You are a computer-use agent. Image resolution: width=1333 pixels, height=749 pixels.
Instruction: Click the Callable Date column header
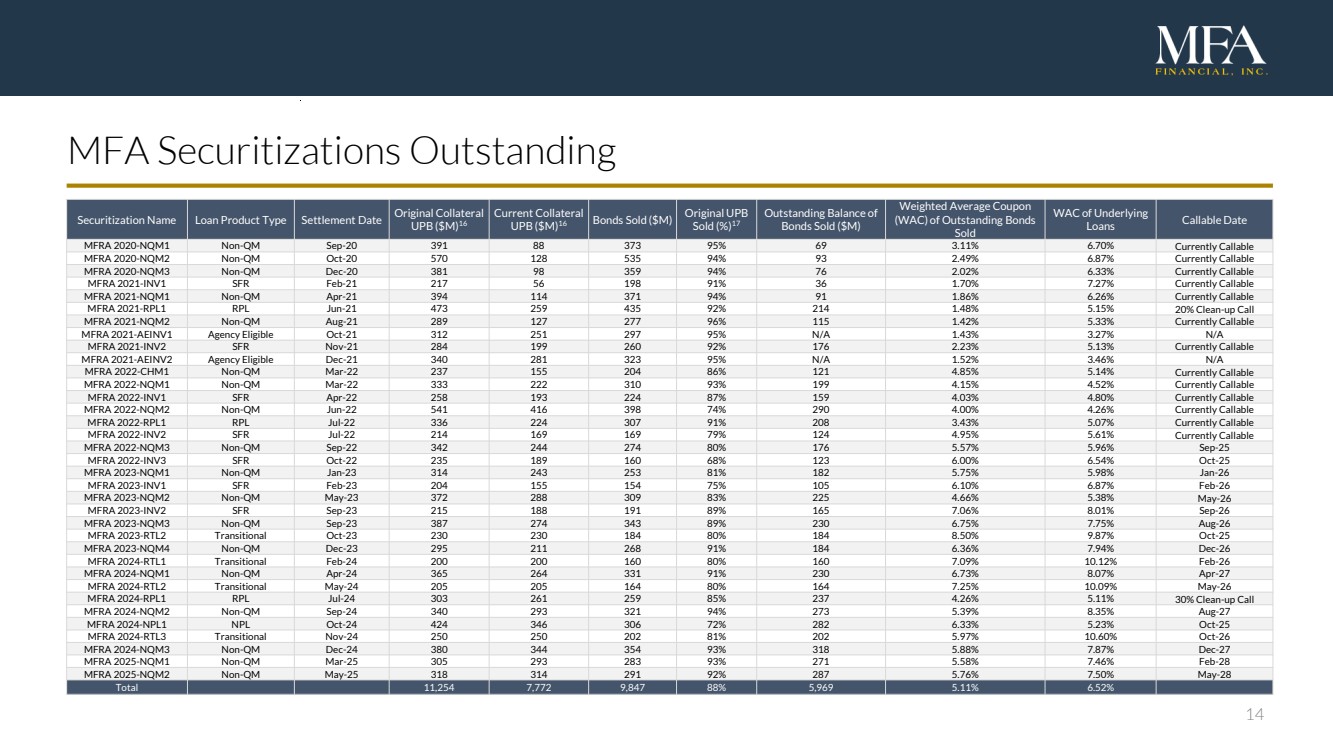pyautogui.click(x=1214, y=220)
